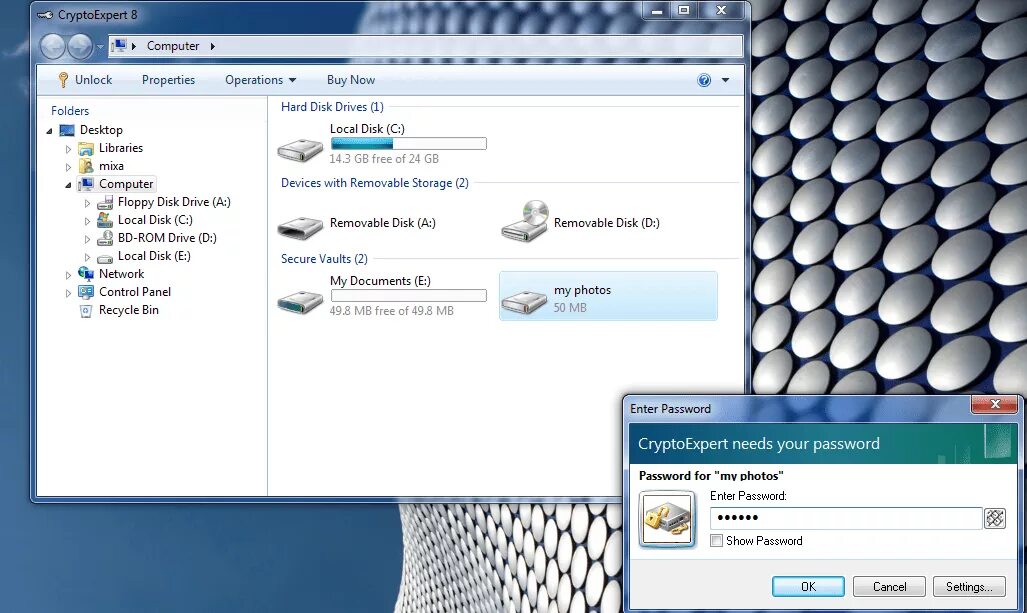Viewport: 1027px width, 613px height.
Task: Select the Removable Disk (D:) disc icon
Action: 525,221
